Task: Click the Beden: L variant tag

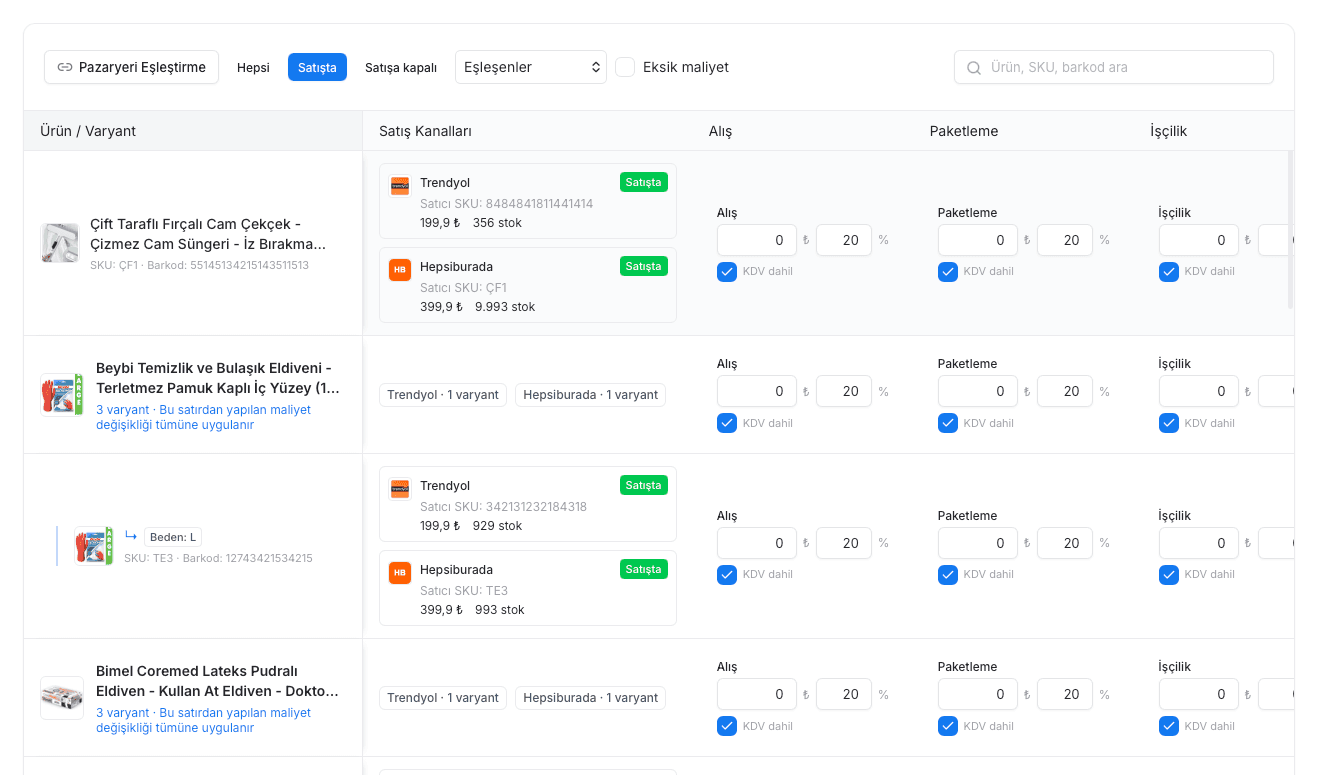Action: coord(173,537)
